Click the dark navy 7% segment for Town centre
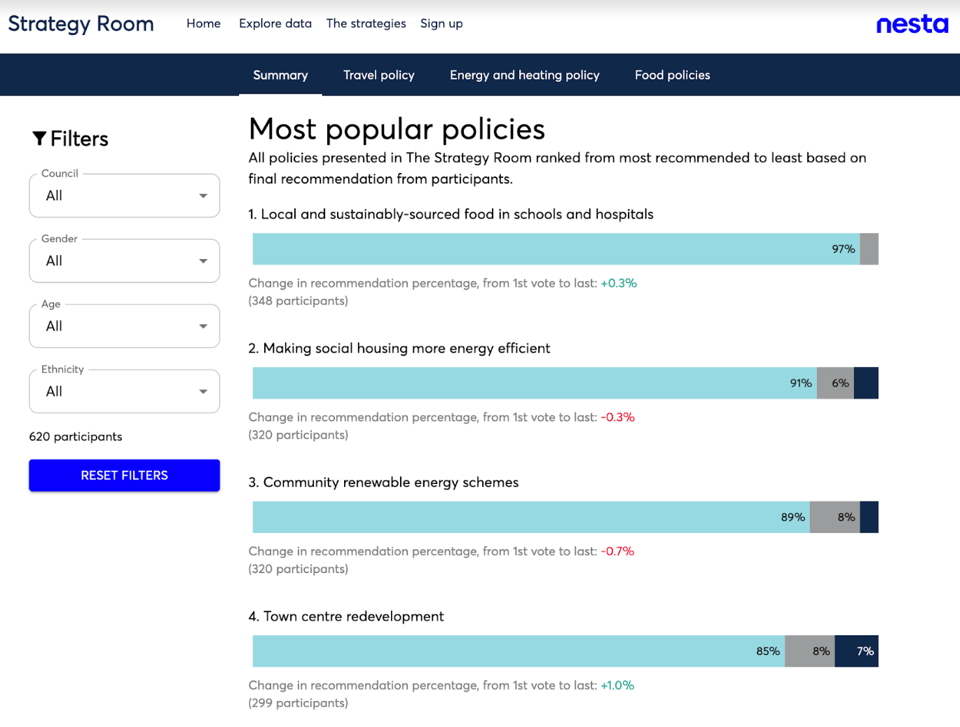The image size is (960, 727). 857,651
